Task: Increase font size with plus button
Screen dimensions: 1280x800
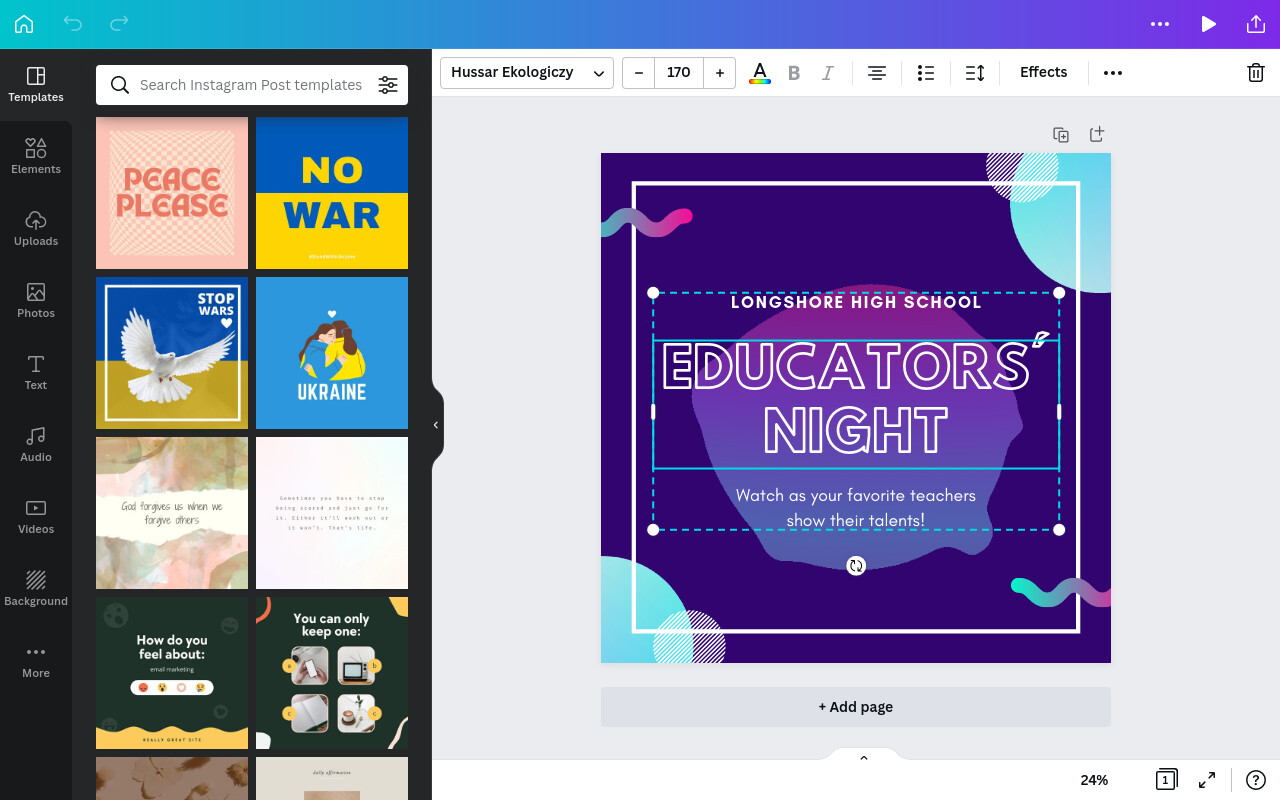Action: coord(720,72)
